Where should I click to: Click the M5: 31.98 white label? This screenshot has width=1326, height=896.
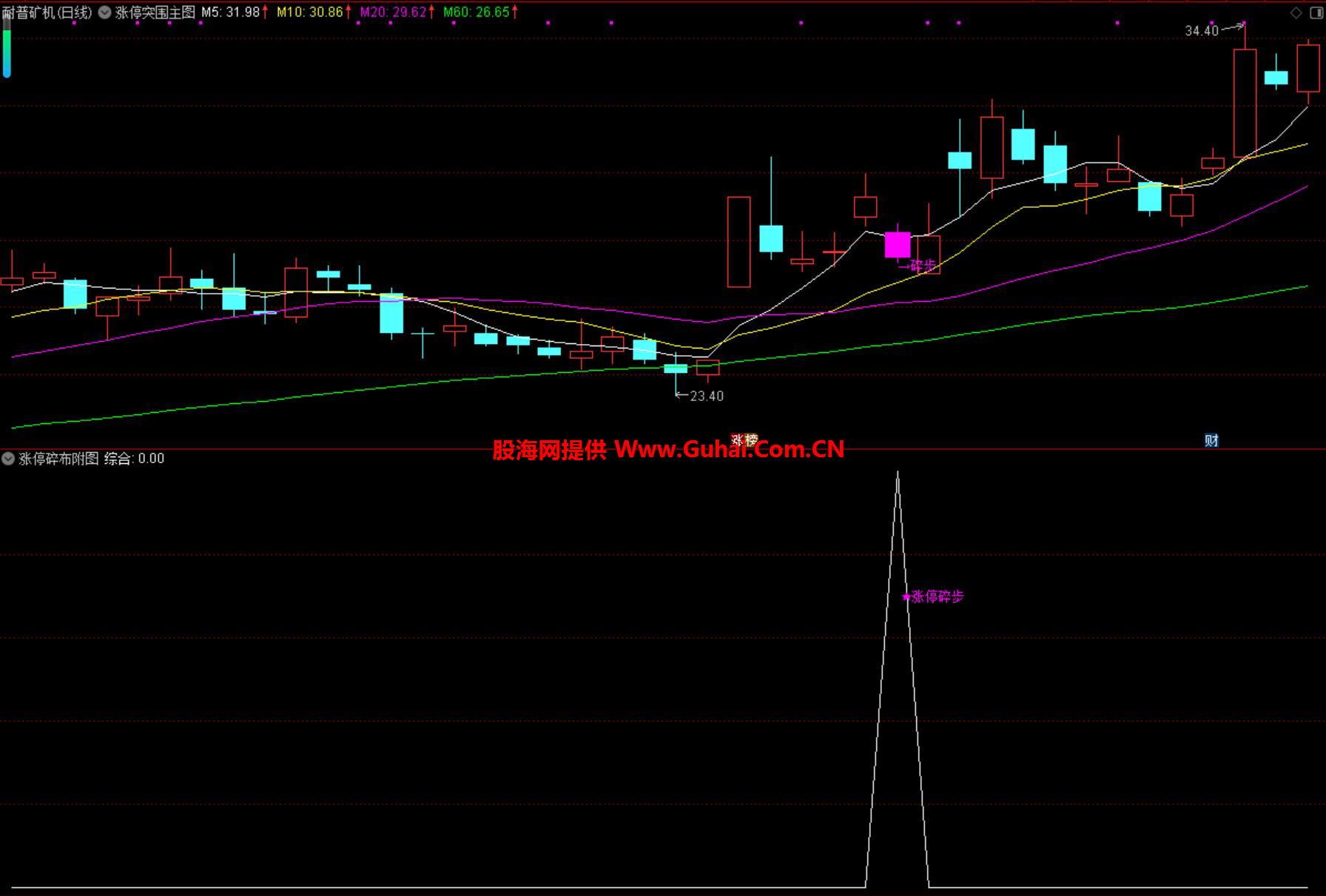point(230,13)
